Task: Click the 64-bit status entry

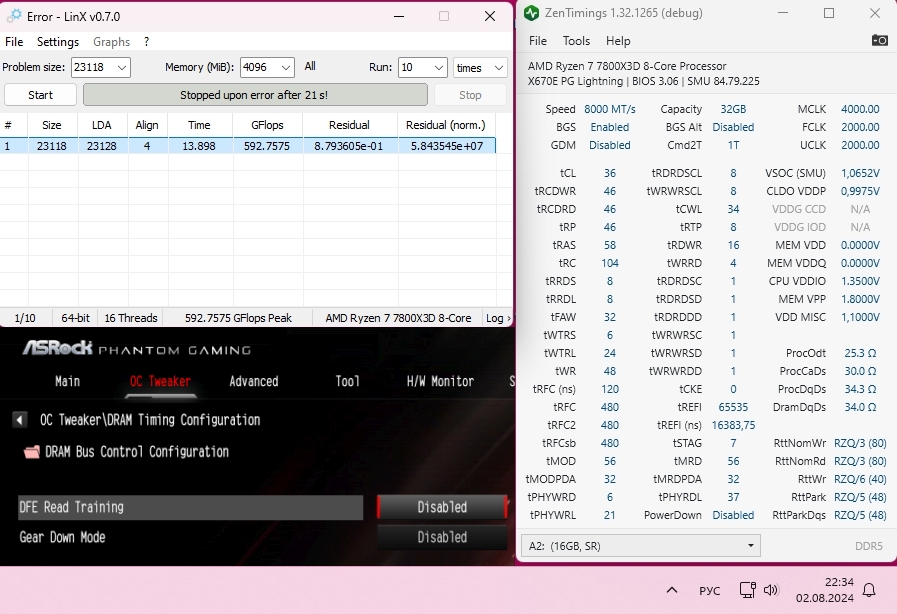Action: click(x=76, y=318)
